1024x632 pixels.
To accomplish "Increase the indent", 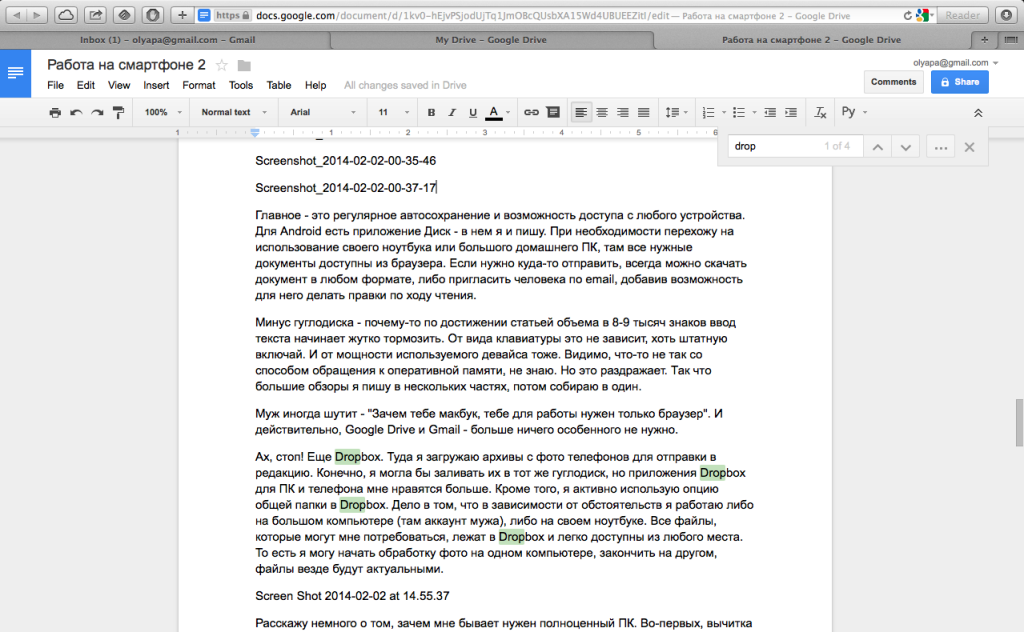I will click(791, 112).
